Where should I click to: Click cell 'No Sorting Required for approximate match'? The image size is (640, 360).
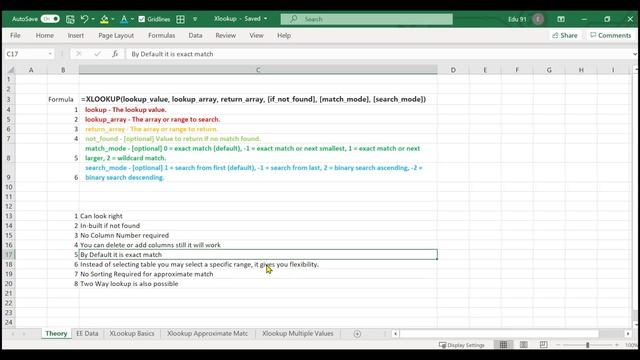tap(258, 274)
